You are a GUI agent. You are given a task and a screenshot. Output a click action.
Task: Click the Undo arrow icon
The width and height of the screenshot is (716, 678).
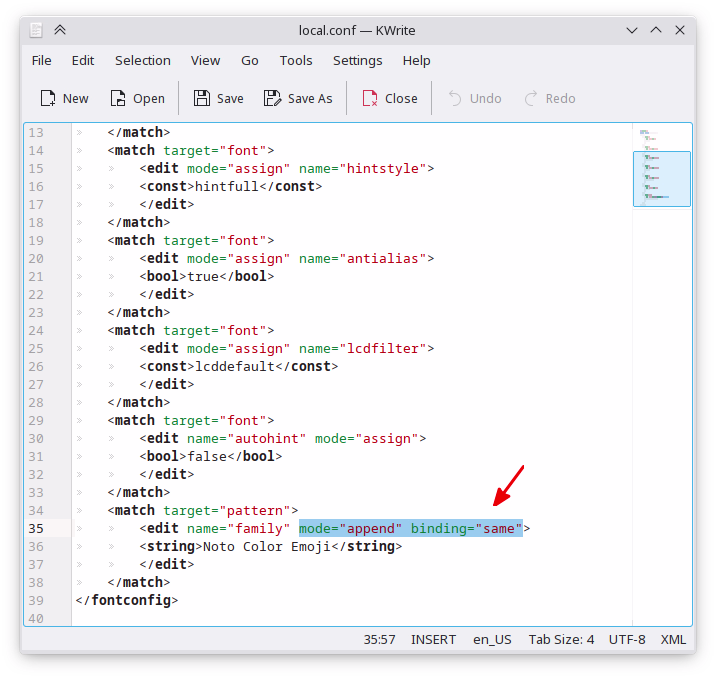(455, 98)
